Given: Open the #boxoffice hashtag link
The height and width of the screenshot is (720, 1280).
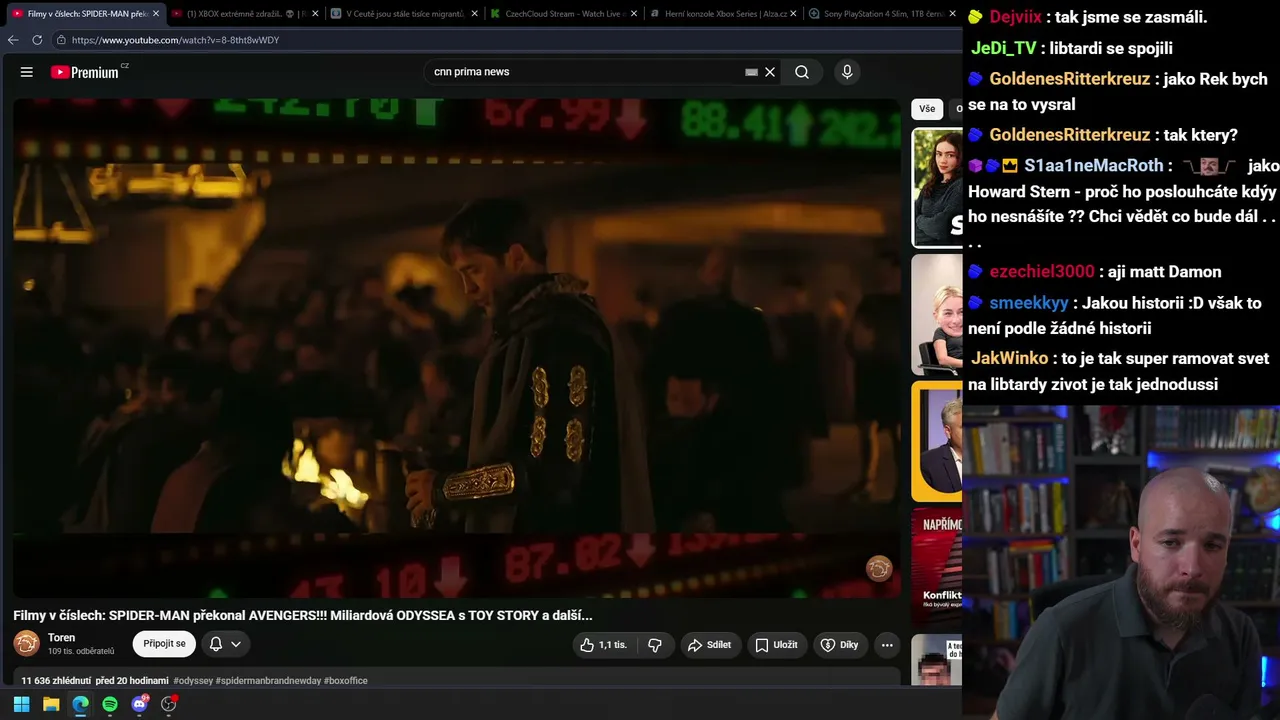Looking at the screenshot, I should (x=346, y=681).
